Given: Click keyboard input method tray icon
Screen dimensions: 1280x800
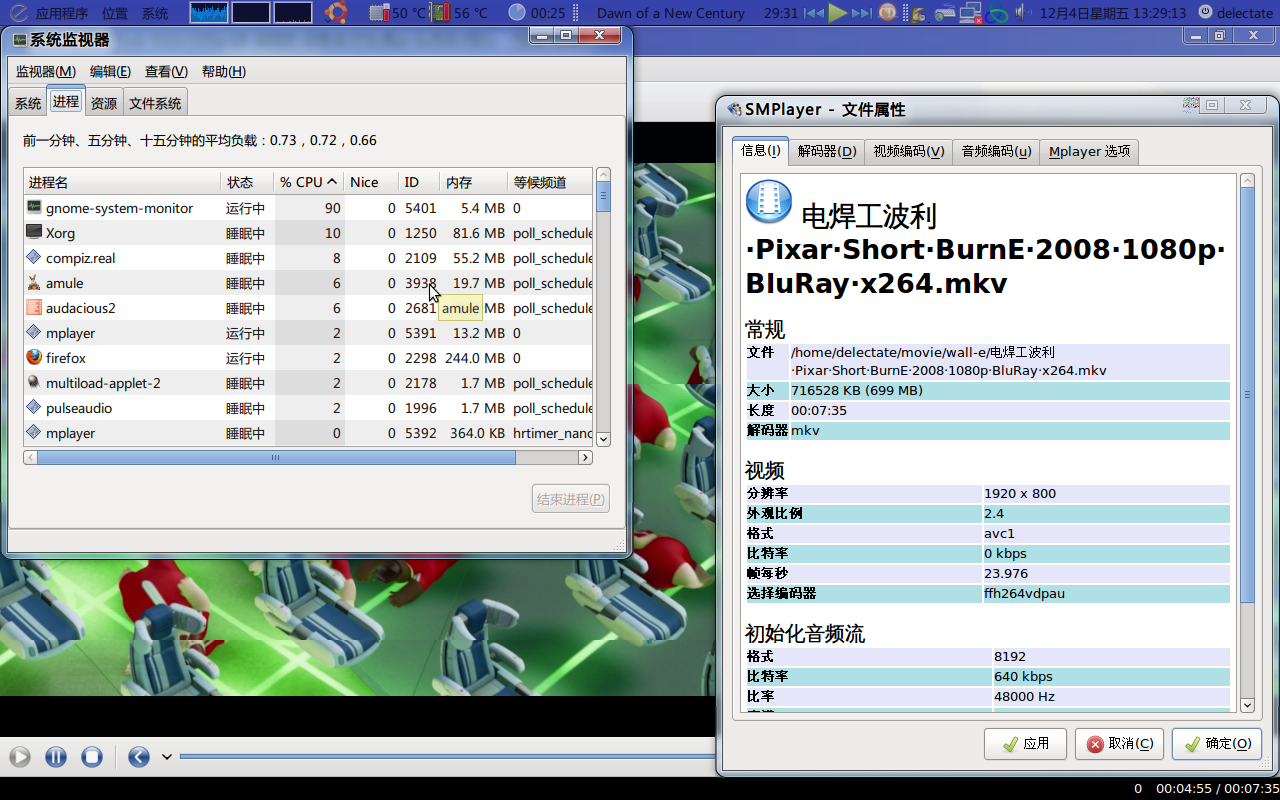Looking at the screenshot, I should 945,13.
